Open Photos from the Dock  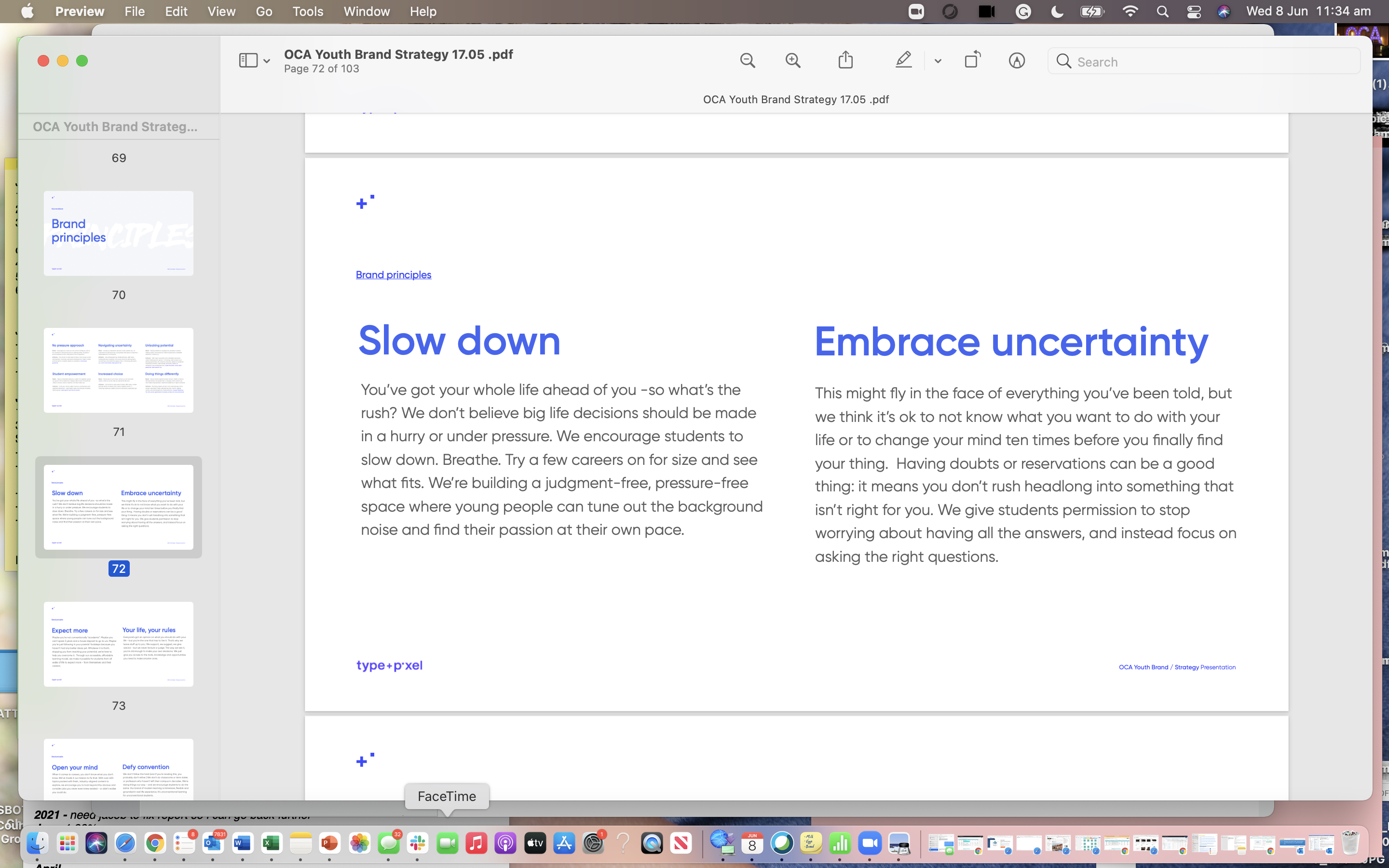tap(359, 843)
